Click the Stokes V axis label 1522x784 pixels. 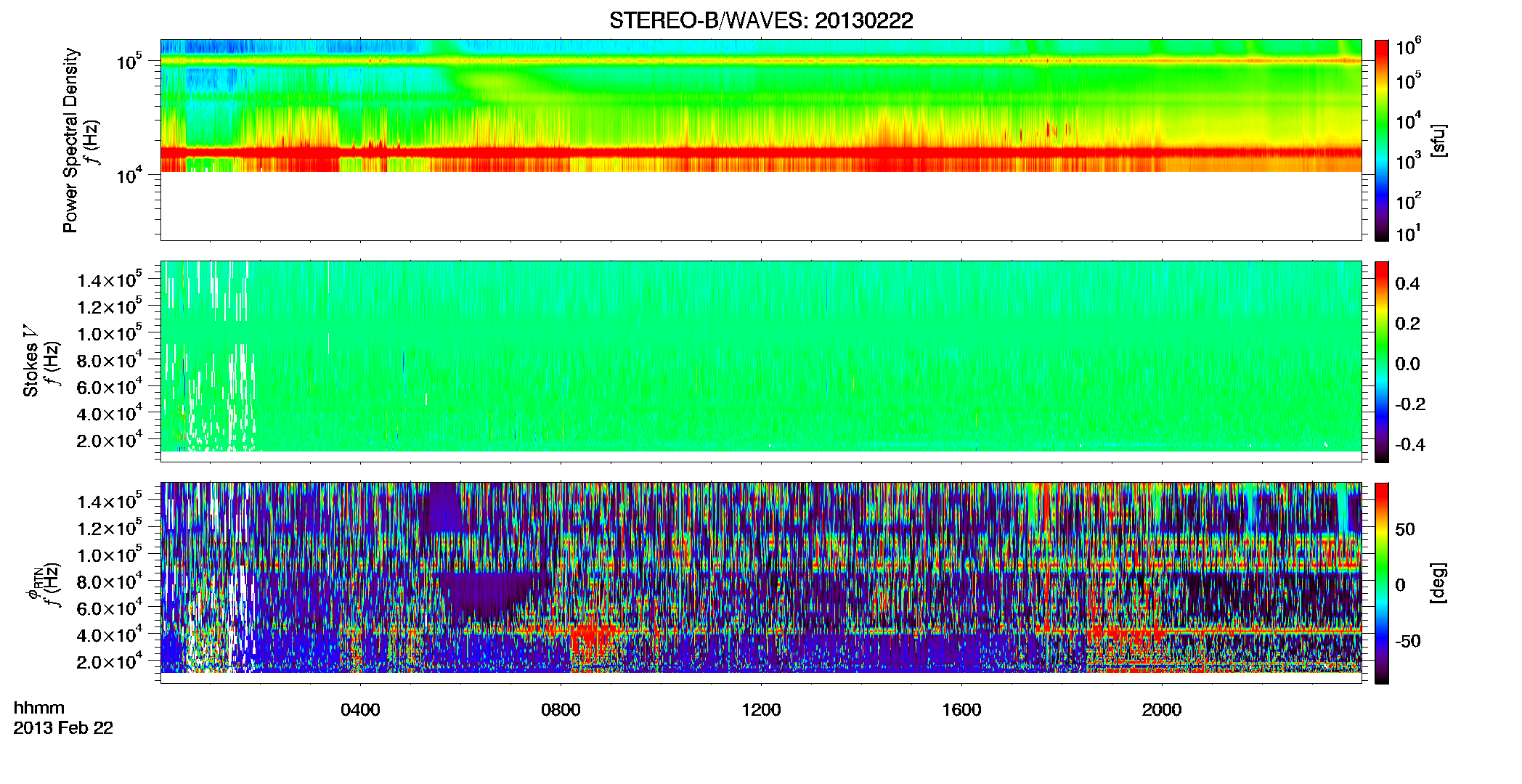click(30, 361)
